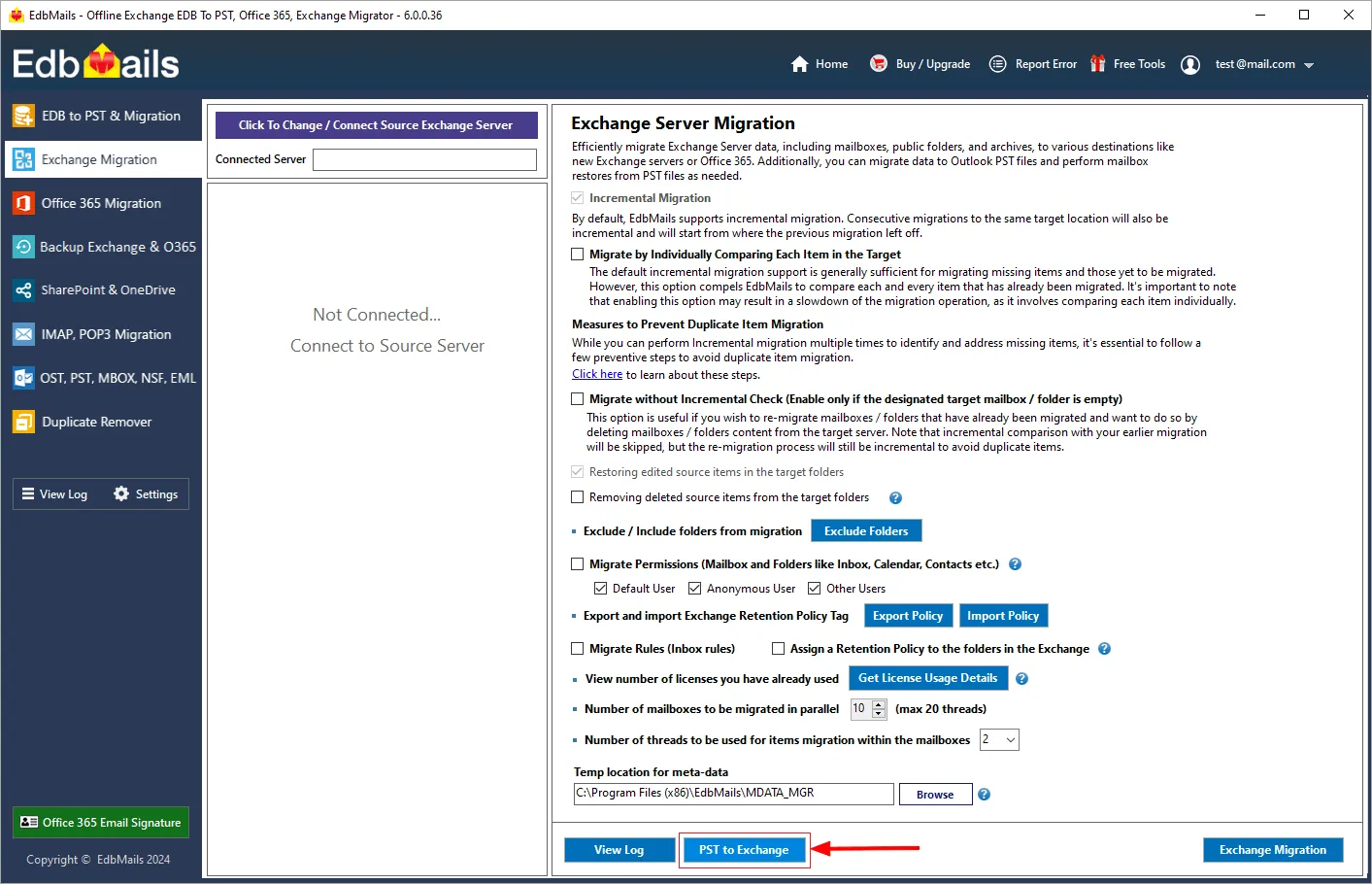Click the Settings gear icon

coord(121,493)
